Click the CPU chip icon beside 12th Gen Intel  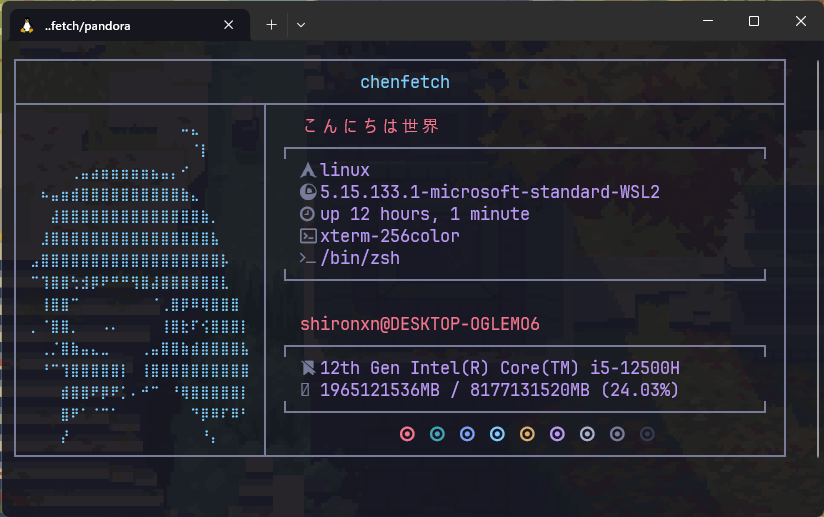coord(308,368)
